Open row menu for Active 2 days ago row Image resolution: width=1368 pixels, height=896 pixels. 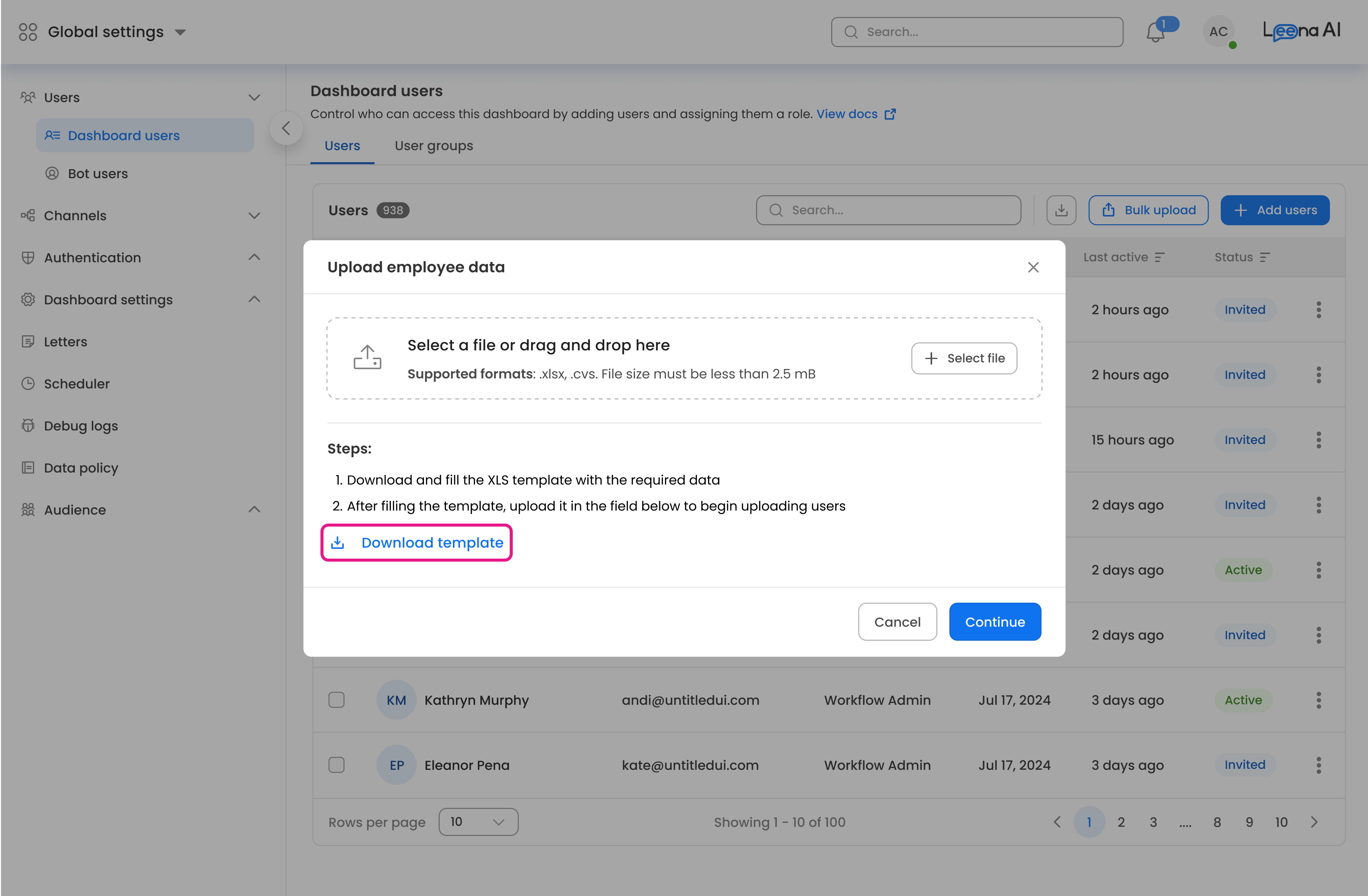coord(1318,570)
